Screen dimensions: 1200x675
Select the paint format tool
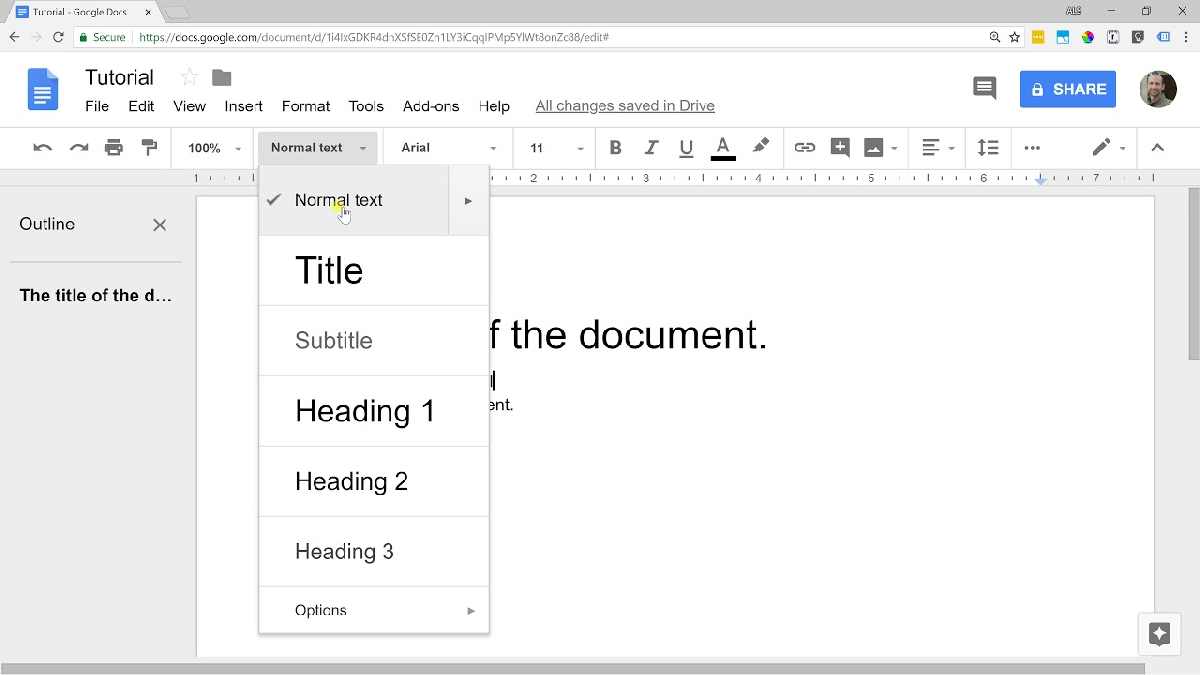tap(149, 148)
